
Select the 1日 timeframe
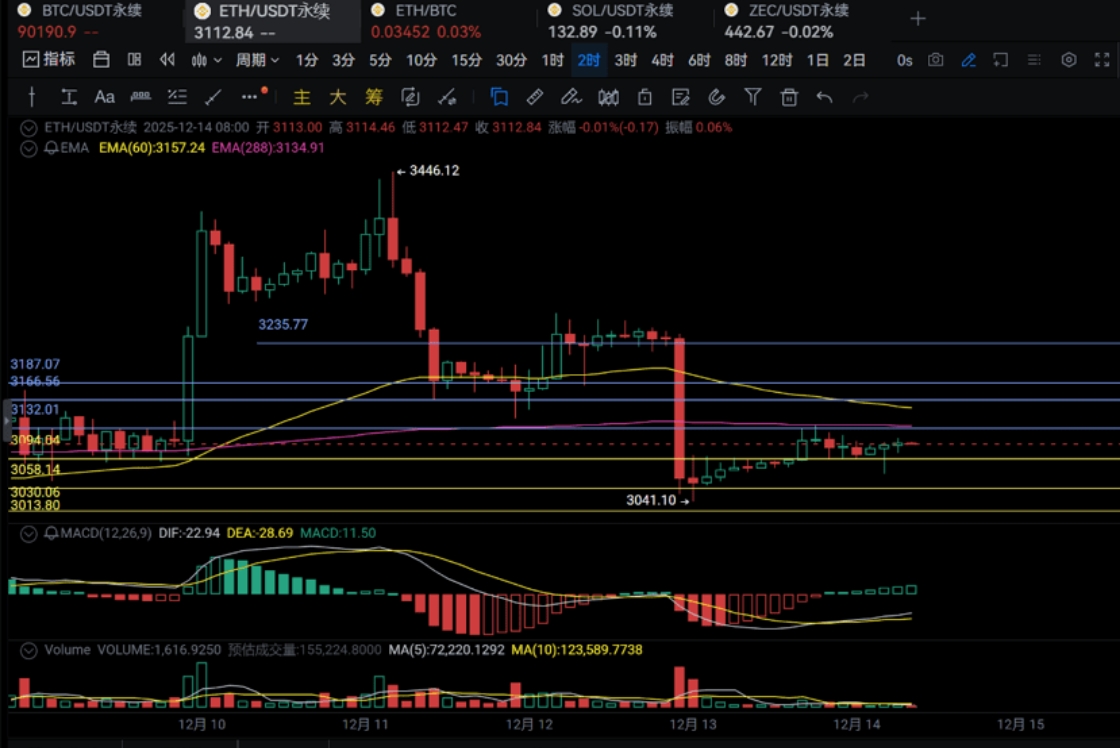pos(817,60)
